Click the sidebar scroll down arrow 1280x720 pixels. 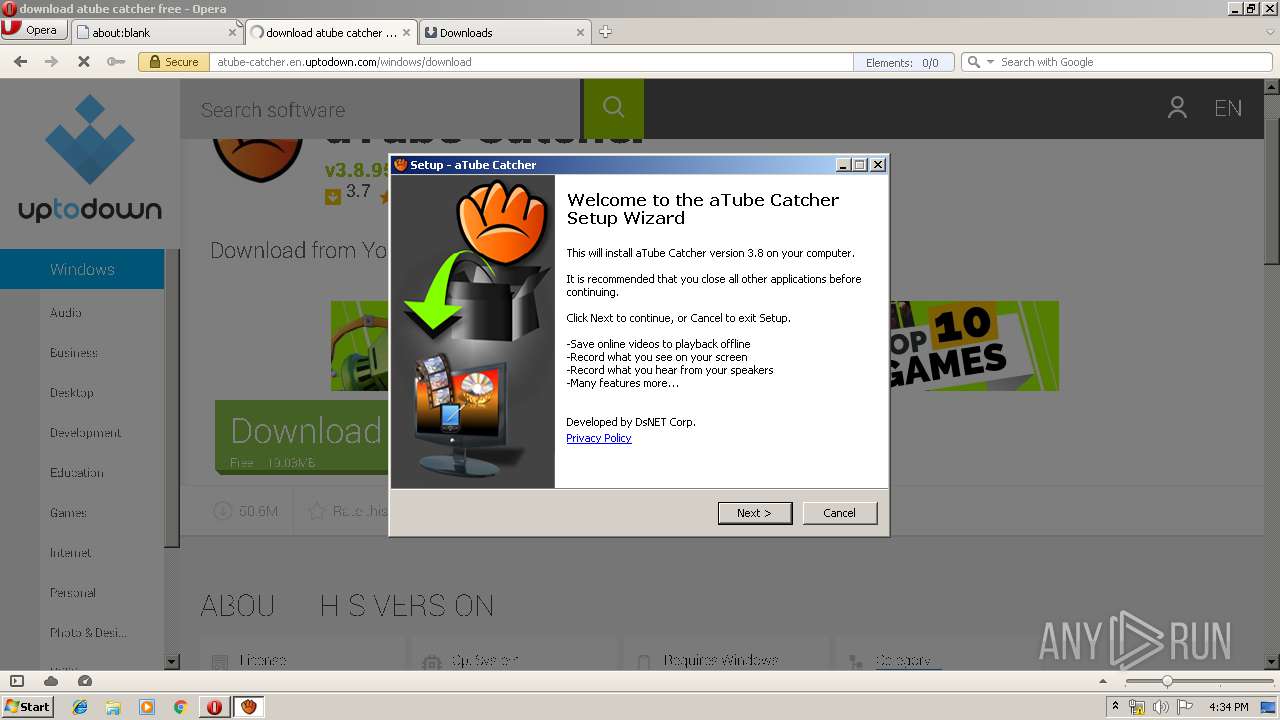pyautogui.click(x=172, y=661)
